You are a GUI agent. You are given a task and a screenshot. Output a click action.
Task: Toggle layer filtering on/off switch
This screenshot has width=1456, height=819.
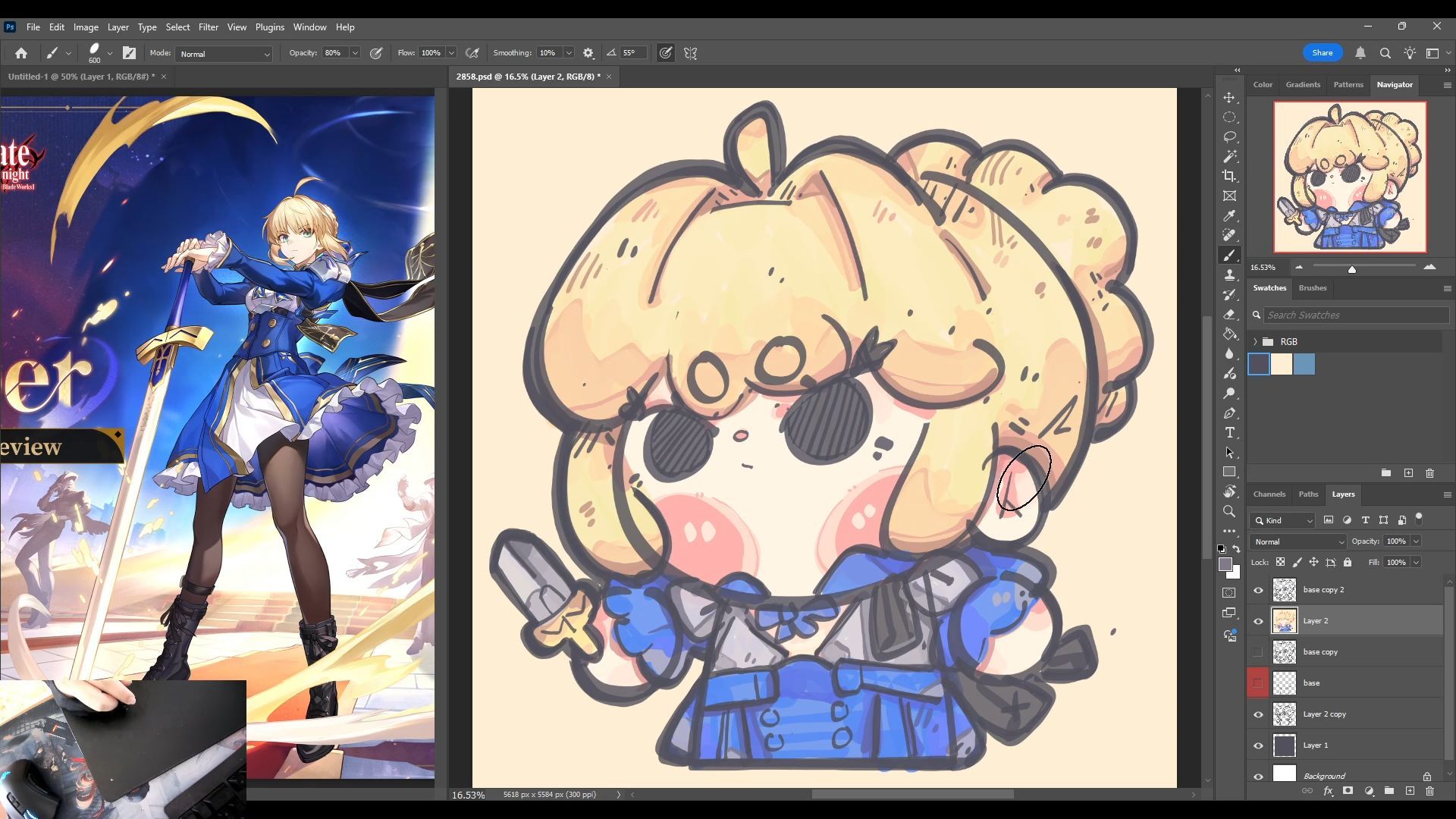click(1419, 519)
